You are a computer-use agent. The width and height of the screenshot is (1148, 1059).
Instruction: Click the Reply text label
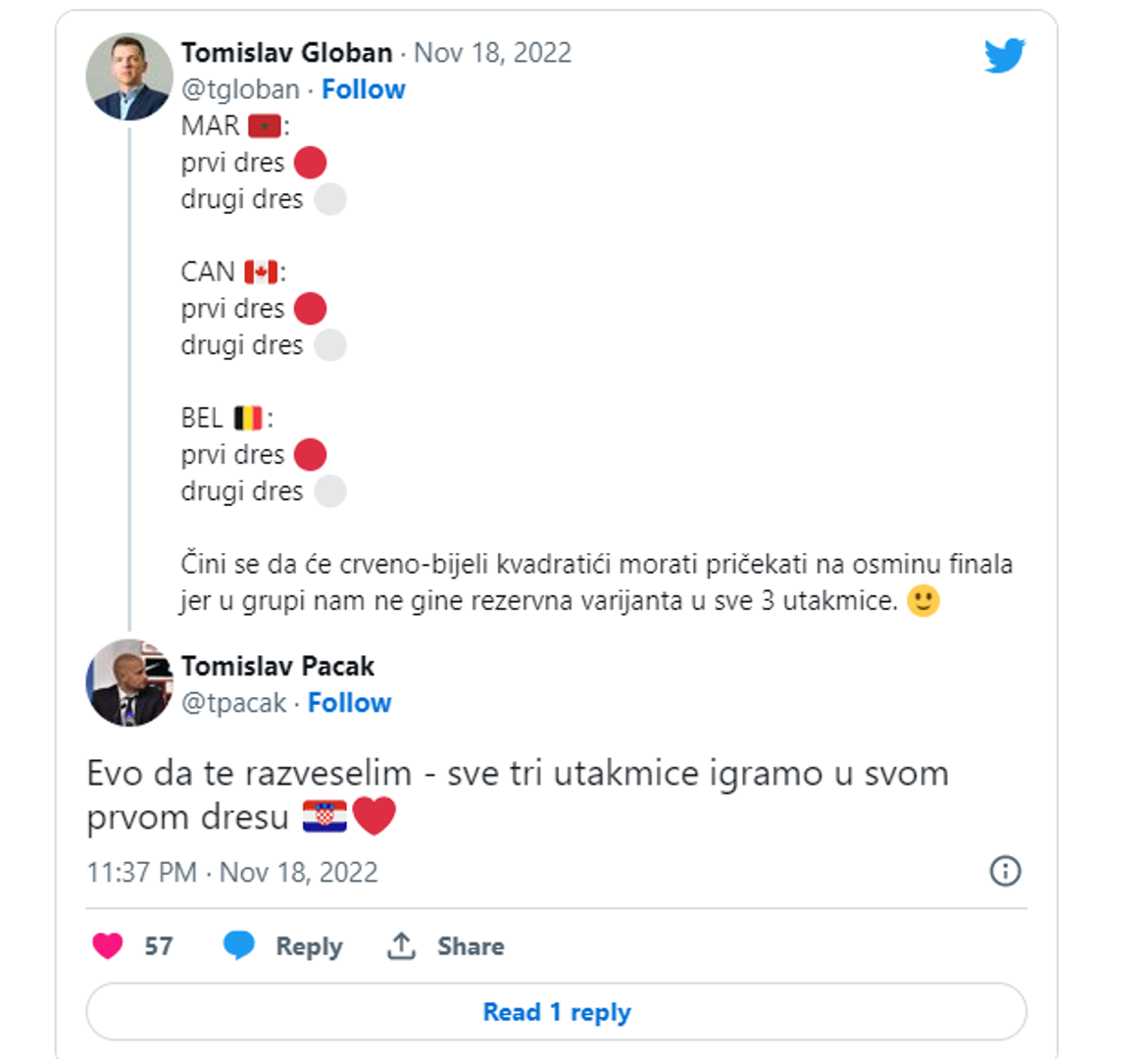click(x=309, y=946)
